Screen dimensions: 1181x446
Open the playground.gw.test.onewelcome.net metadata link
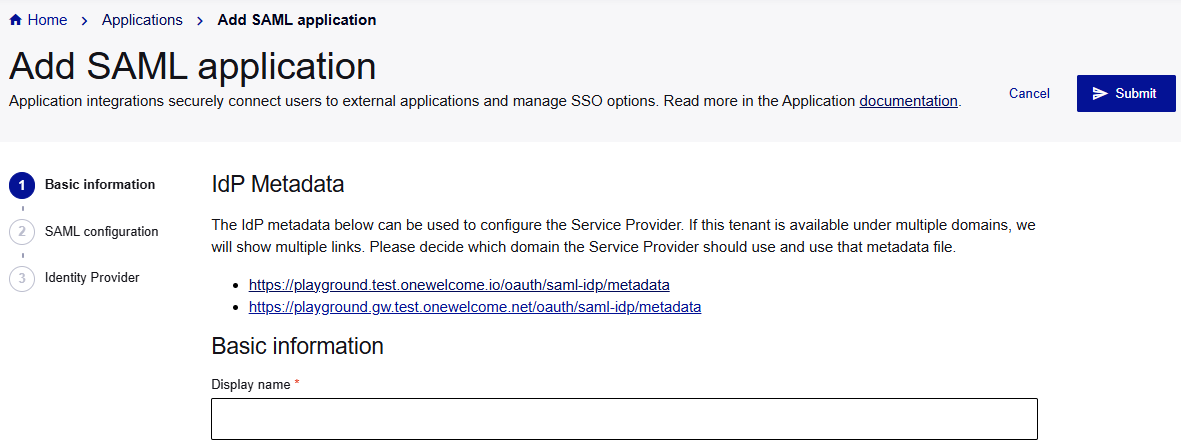pos(475,307)
